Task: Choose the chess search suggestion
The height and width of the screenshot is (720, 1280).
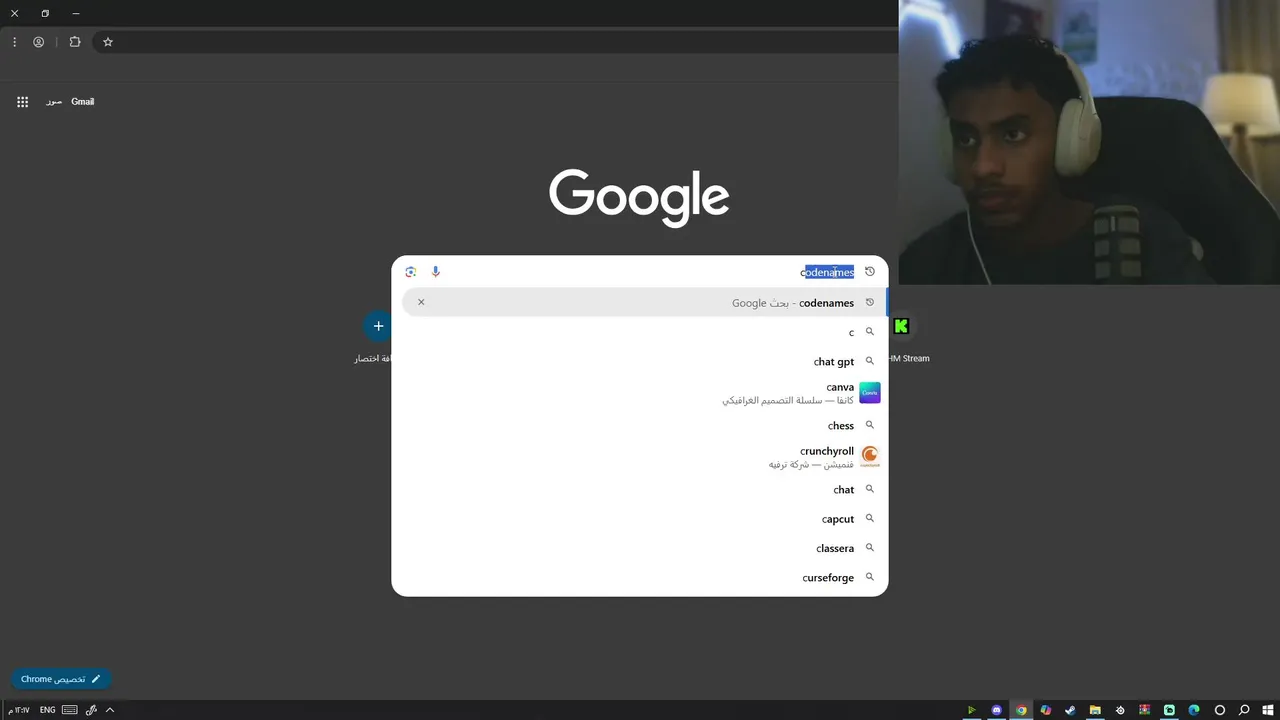Action: point(640,425)
